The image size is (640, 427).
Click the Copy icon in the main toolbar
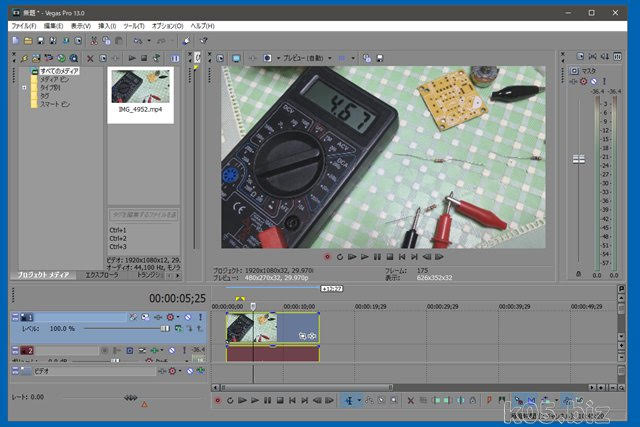pyautogui.click(x=107, y=40)
